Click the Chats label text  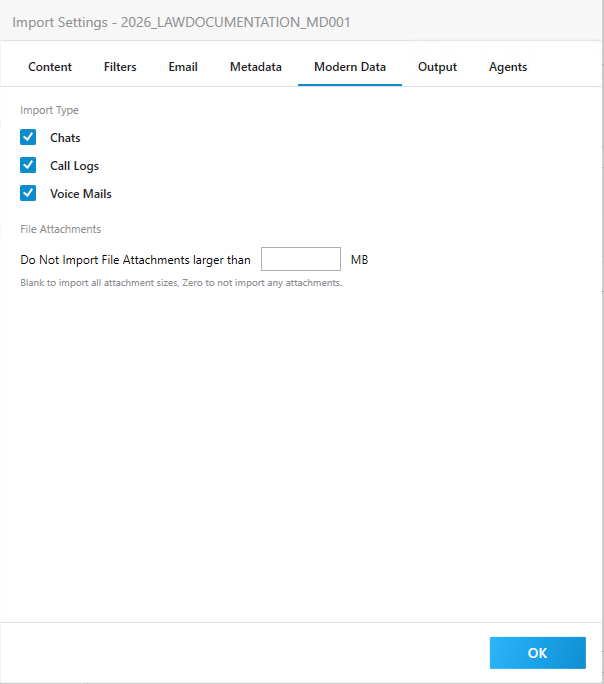click(x=65, y=138)
